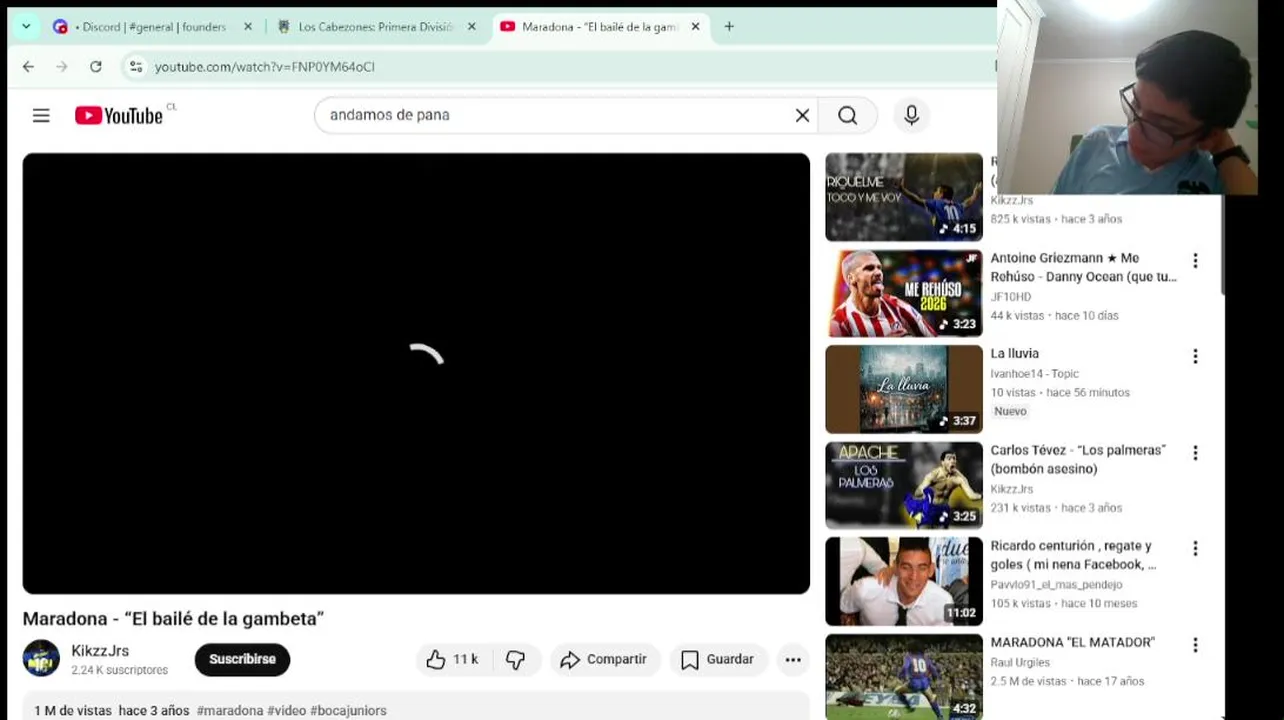View site information icon in address bar
This screenshot has height=720, width=1284.
(x=136, y=67)
